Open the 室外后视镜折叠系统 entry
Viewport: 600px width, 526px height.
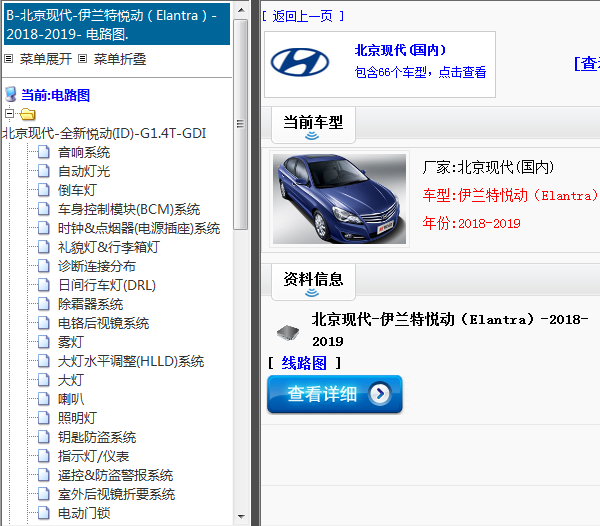coord(116,494)
